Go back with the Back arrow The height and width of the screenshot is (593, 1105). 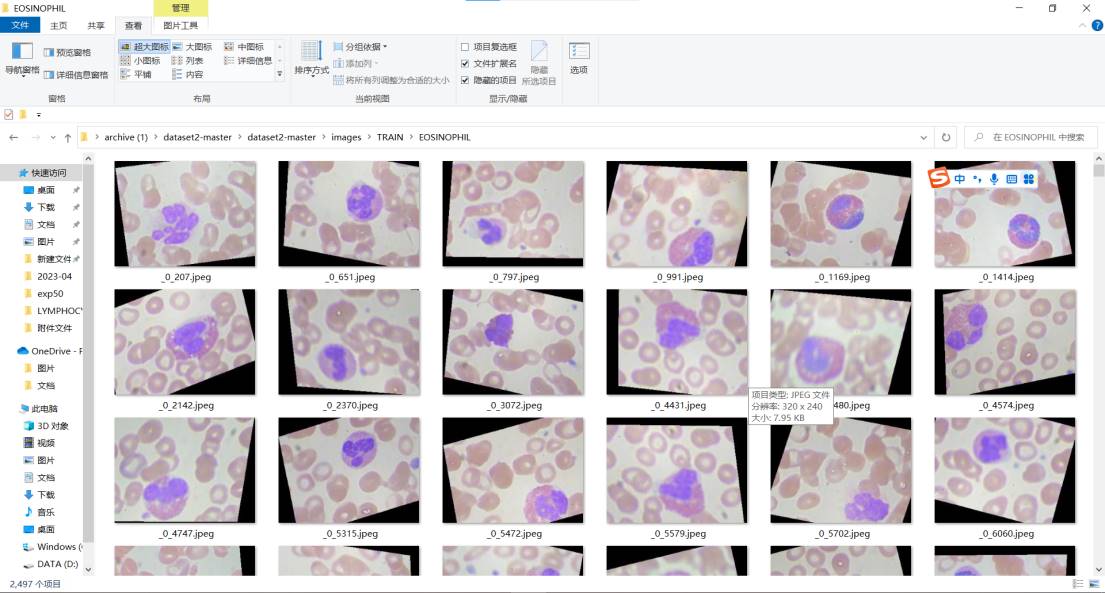point(13,137)
